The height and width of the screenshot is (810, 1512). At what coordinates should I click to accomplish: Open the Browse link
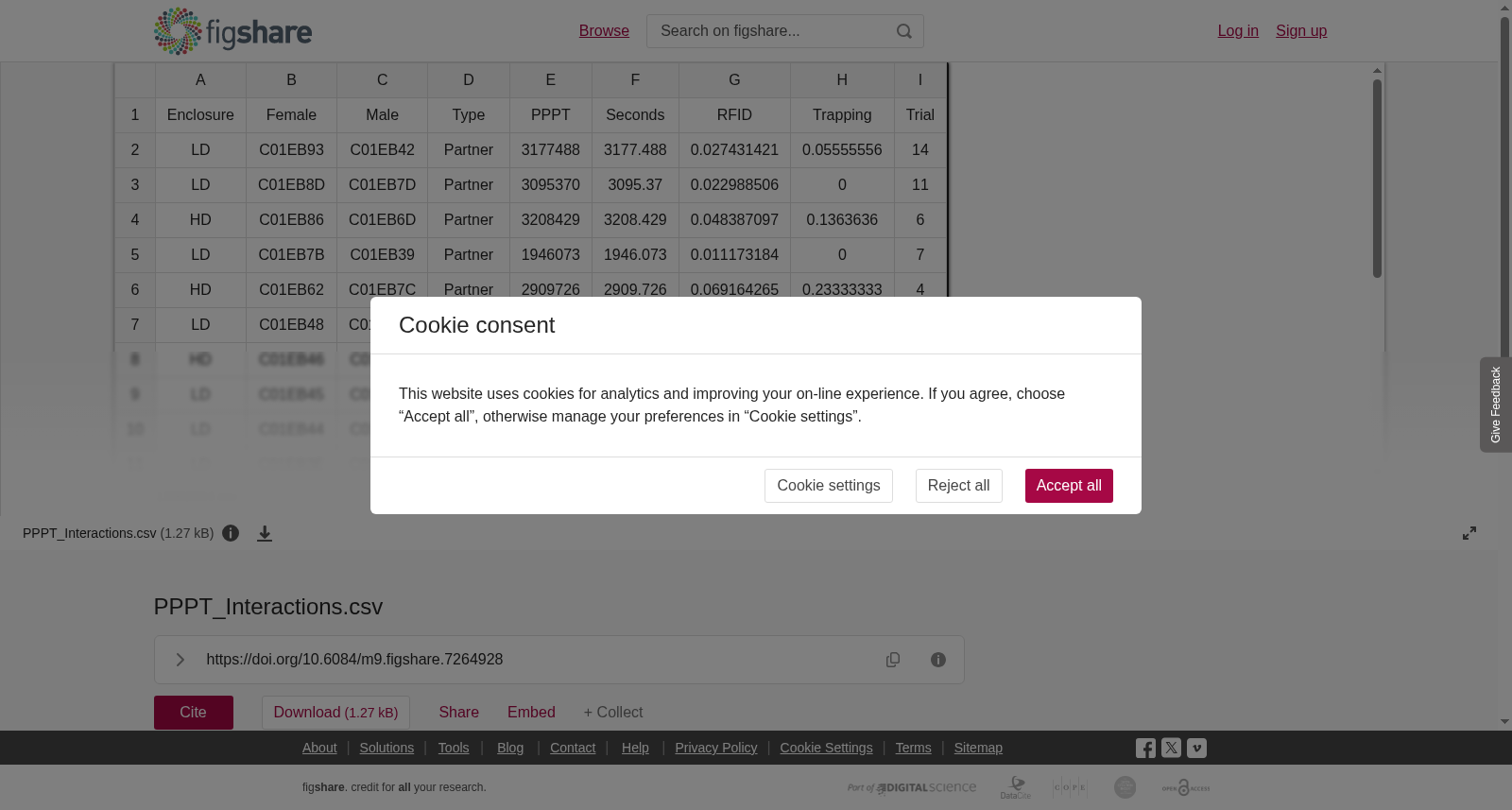604,31
